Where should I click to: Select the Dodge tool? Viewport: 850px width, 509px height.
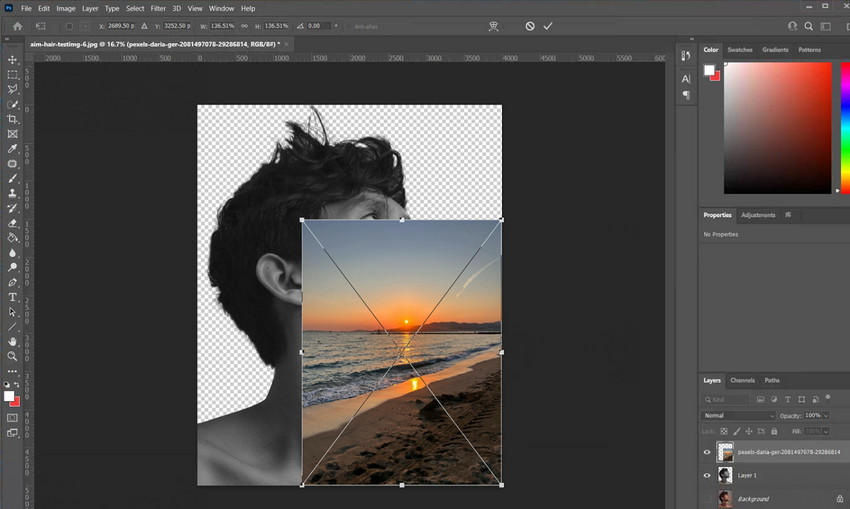(x=12, y=267)
